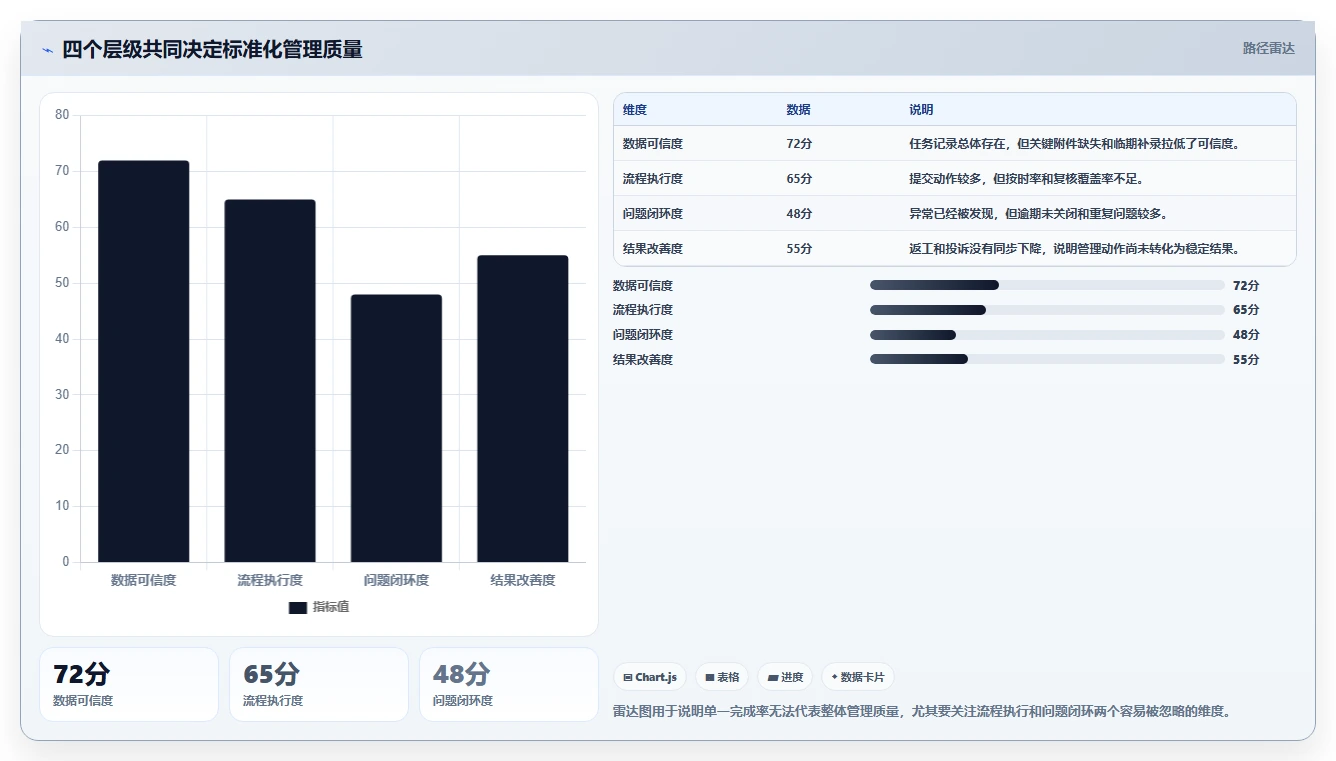Click the 数据可信度 bar in the chart
Screen dimensions: 1336x761
point(143,361)
